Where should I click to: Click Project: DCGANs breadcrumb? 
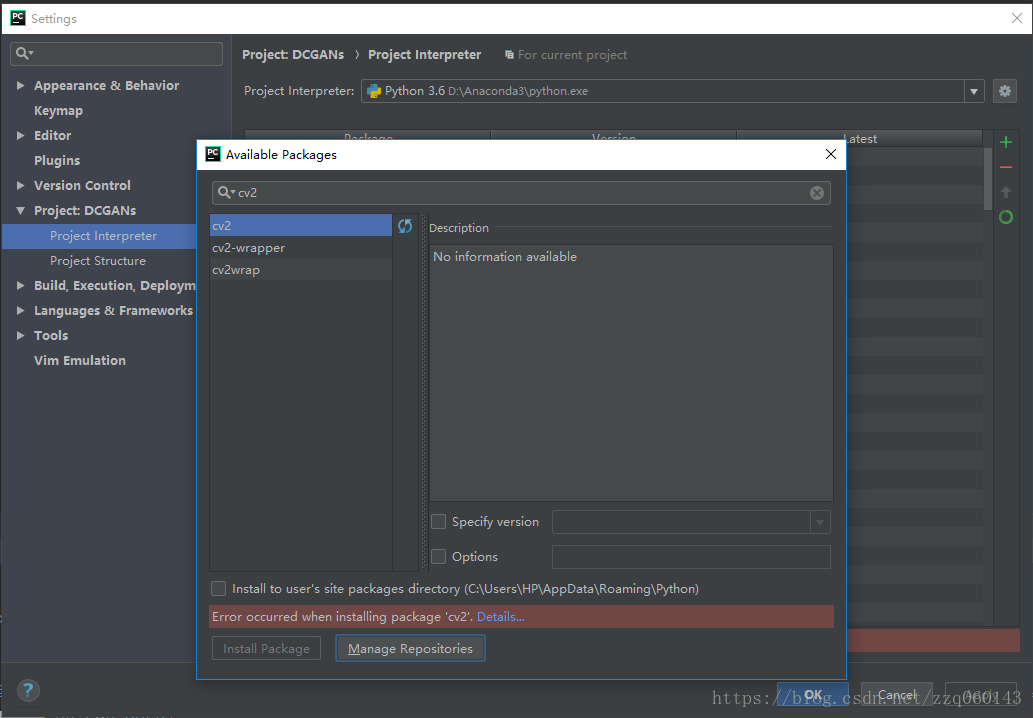point(293,55)
